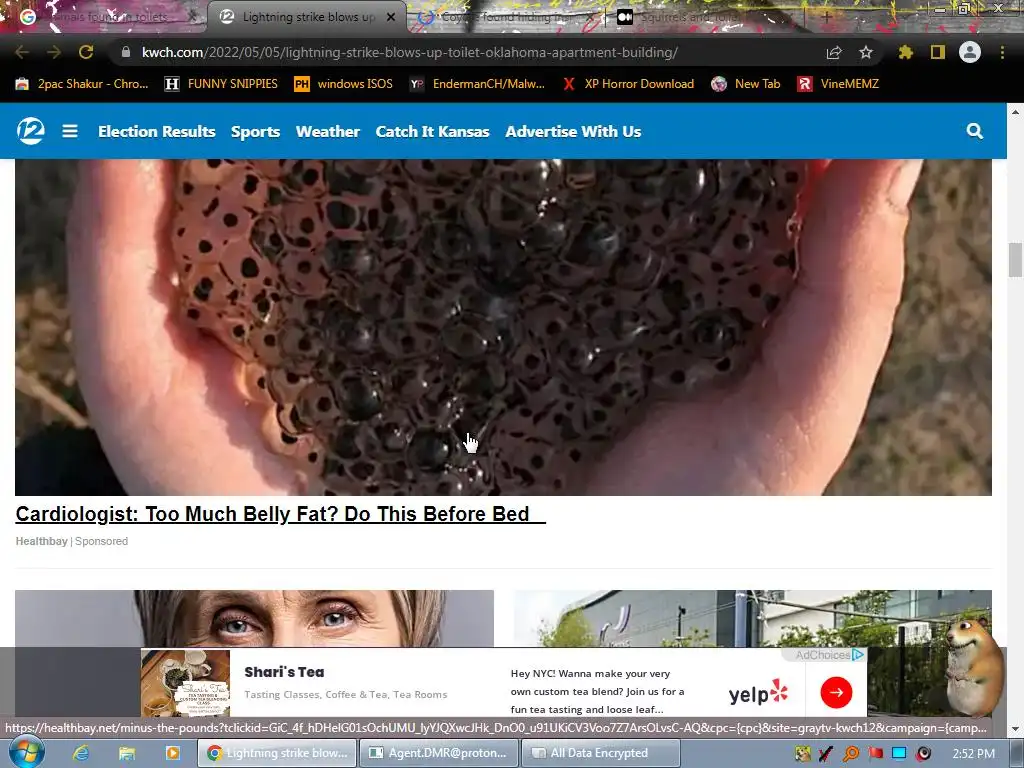
Task: Click the browser forward arrow
Action: [x=54, y=52]
